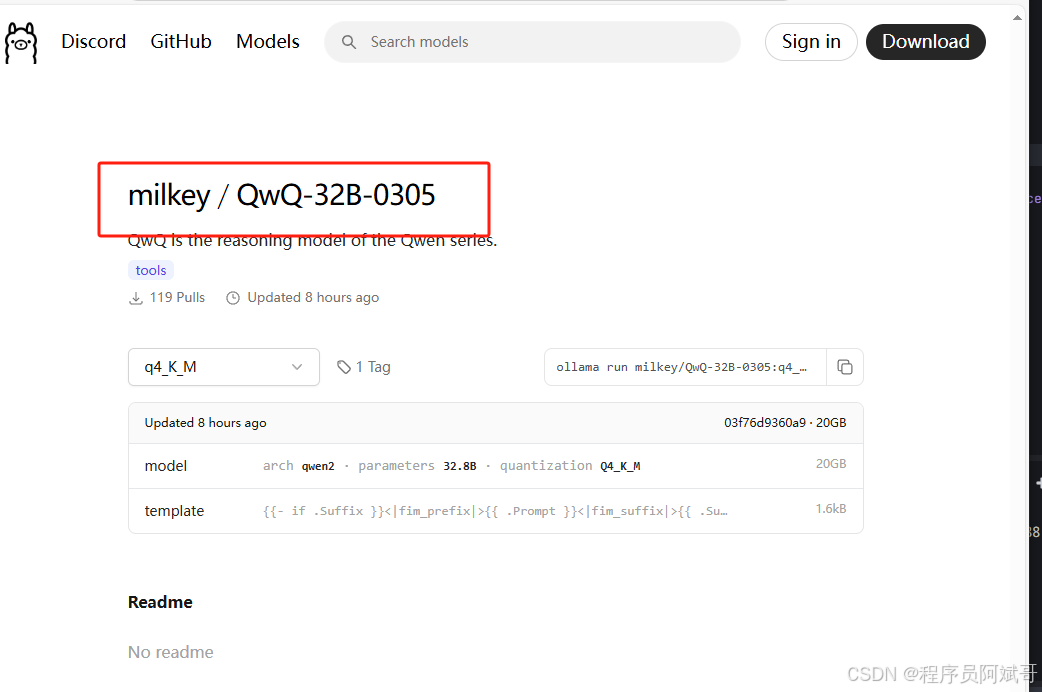The height and width of the screenshot is (692, 1042).
Task: Click the 03f76d9360a9 · 20GB digest text
Action: pos(785,423)
